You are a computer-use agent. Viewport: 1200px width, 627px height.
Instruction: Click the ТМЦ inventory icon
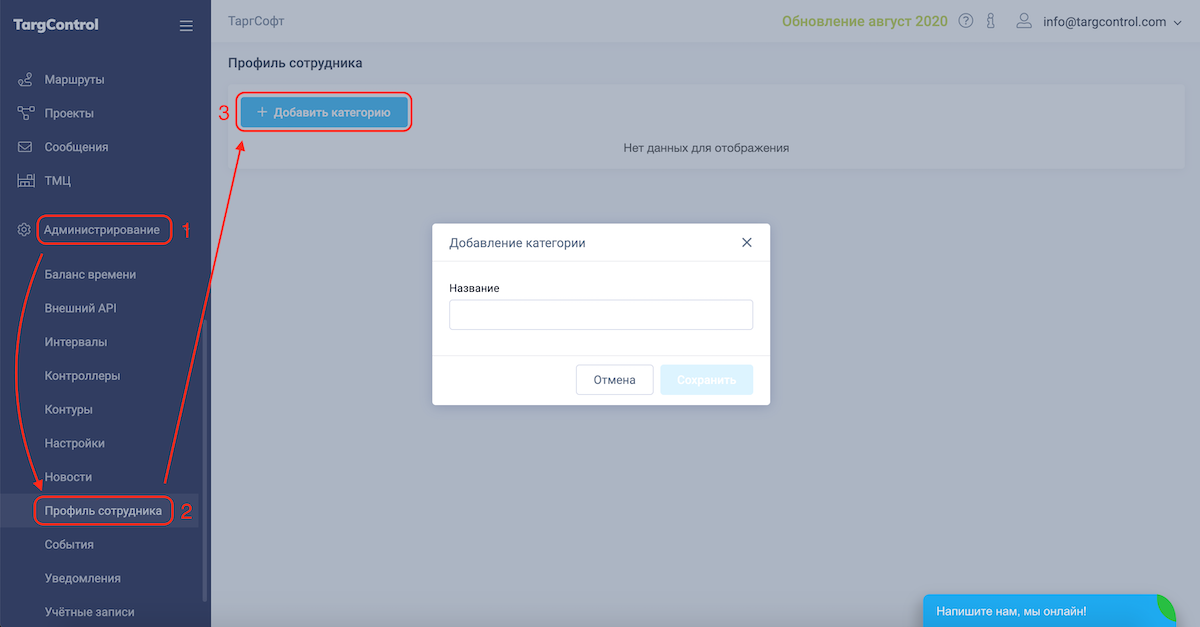tap(26, 181)
